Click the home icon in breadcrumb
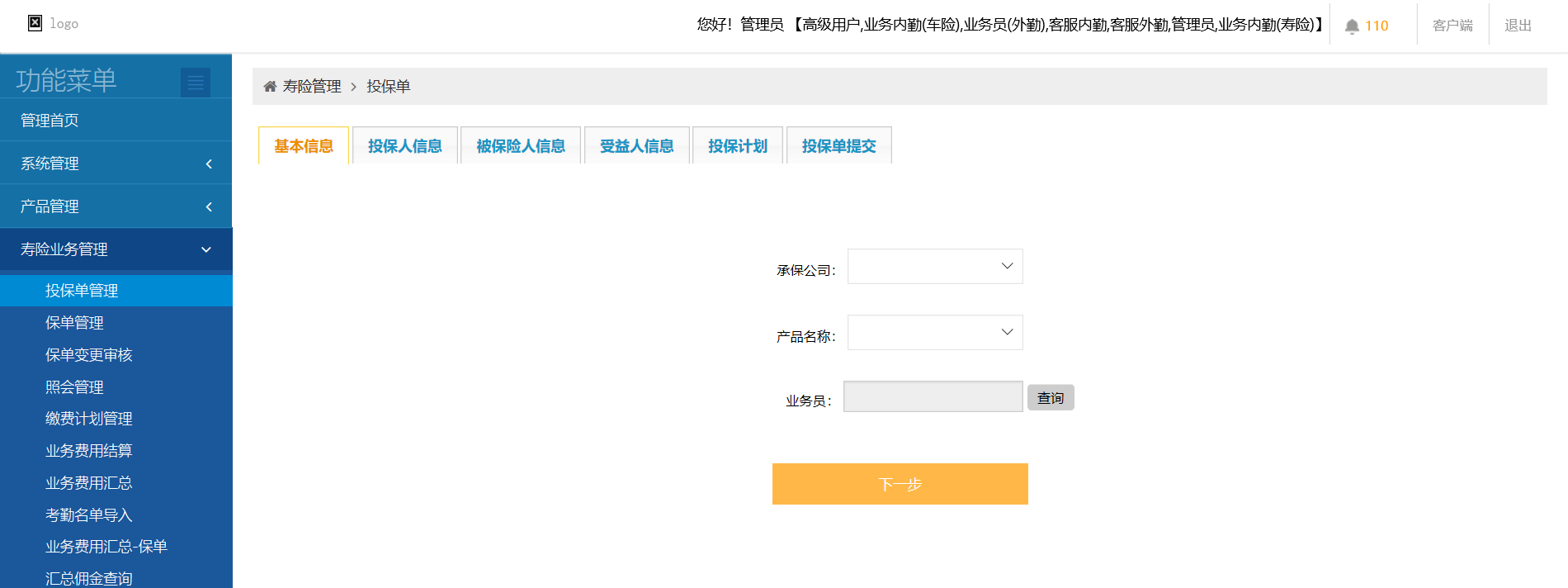The height and width of the screenshot is (588, 1568). (270, 87)
